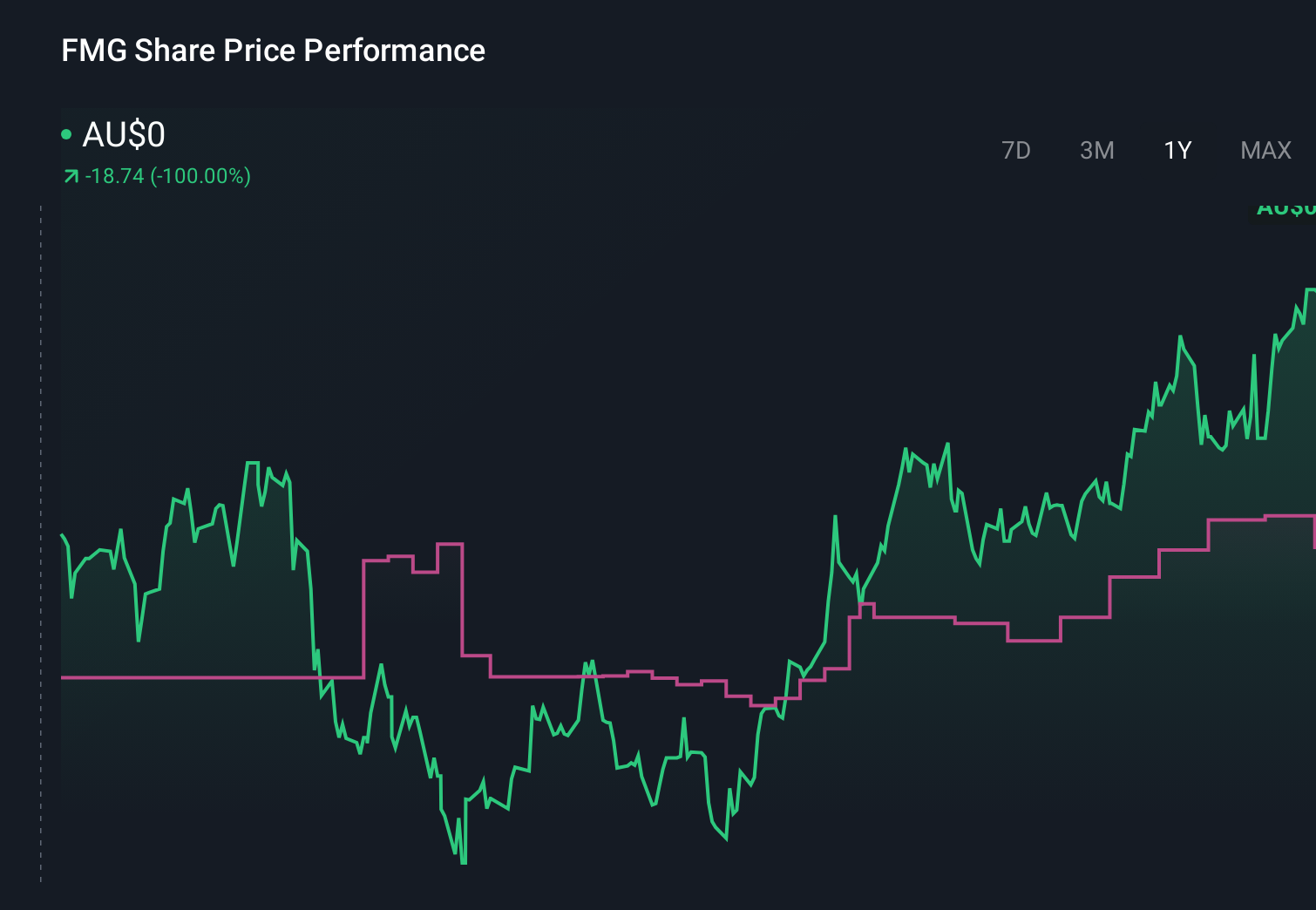The width and height of the screenshot is (1316, 910).
Task: Click the green dot beside AU$0
Action: 66,134
